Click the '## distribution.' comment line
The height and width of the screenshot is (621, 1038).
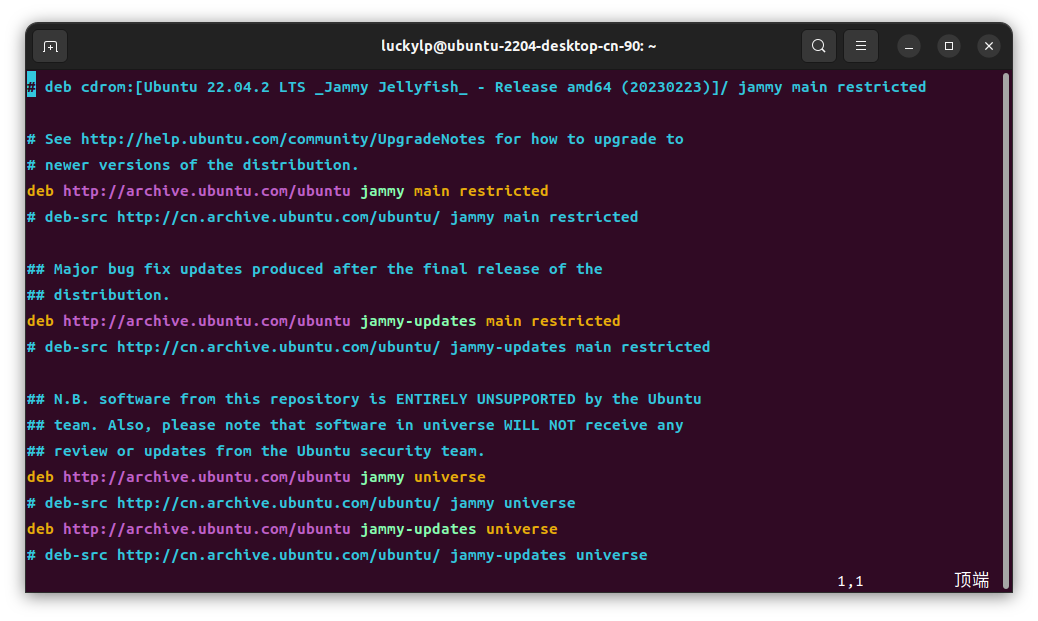[x=98, y=295]
